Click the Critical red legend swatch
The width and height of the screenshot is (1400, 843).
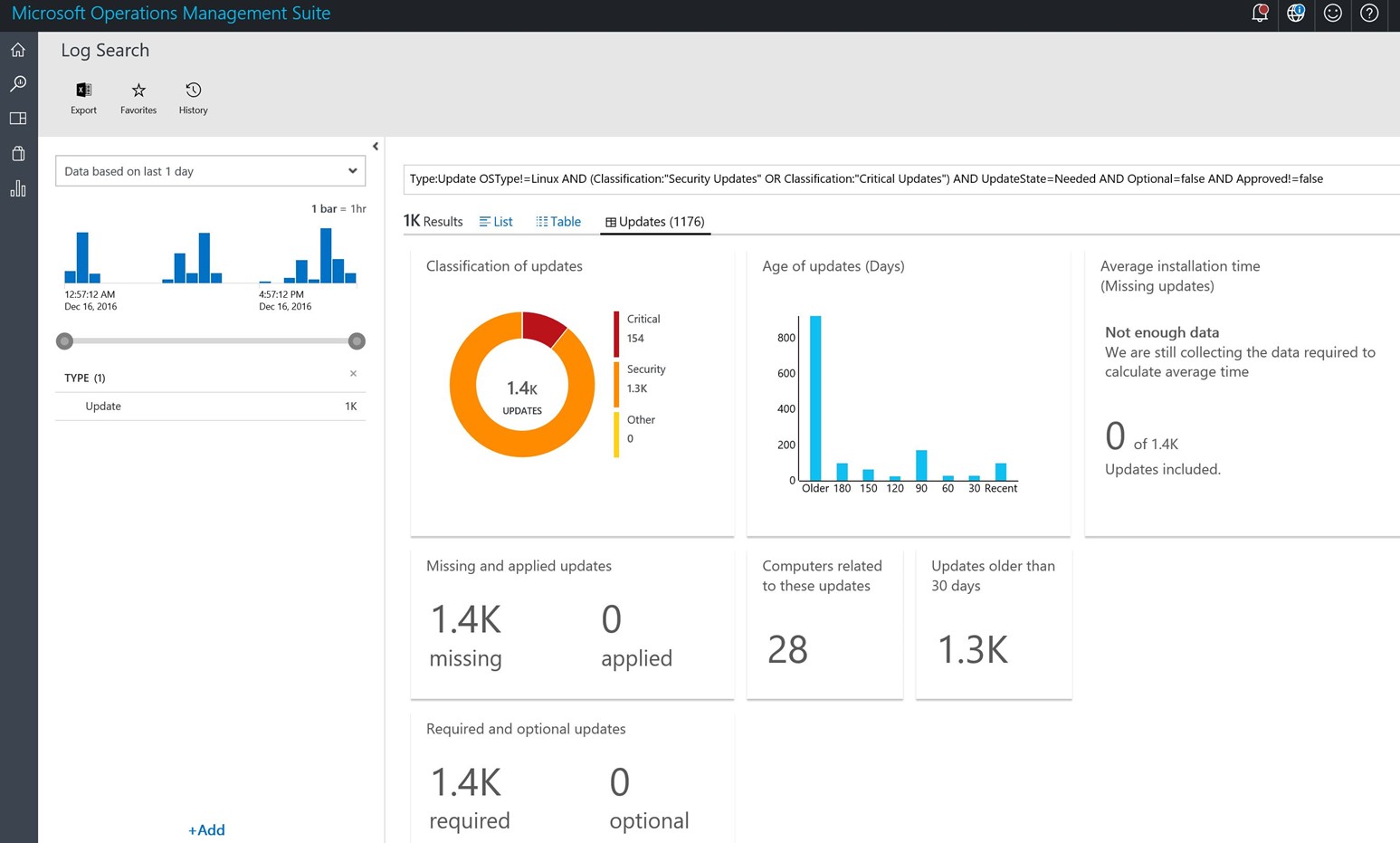point(616,334)
